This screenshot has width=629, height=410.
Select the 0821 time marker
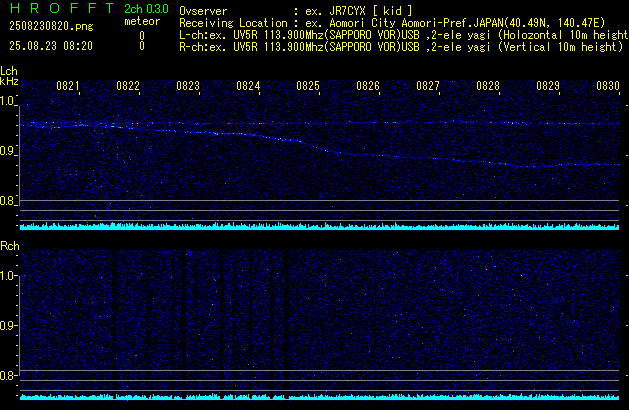coord(68,86)
